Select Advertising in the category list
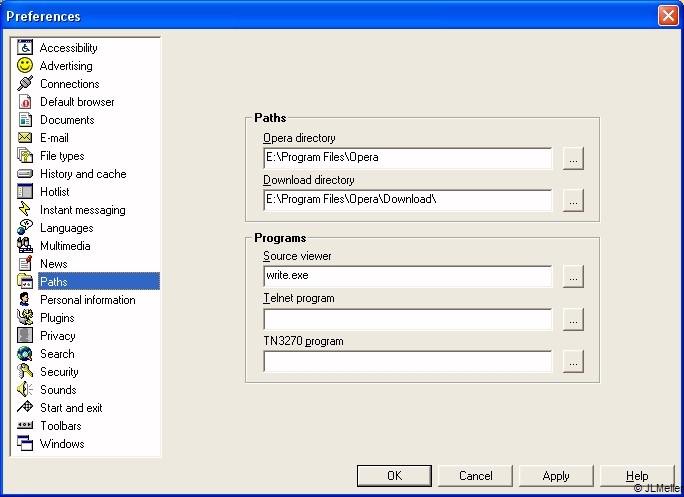Image resolution: width=684 pixels, height=497 pixels. point(66,66)
